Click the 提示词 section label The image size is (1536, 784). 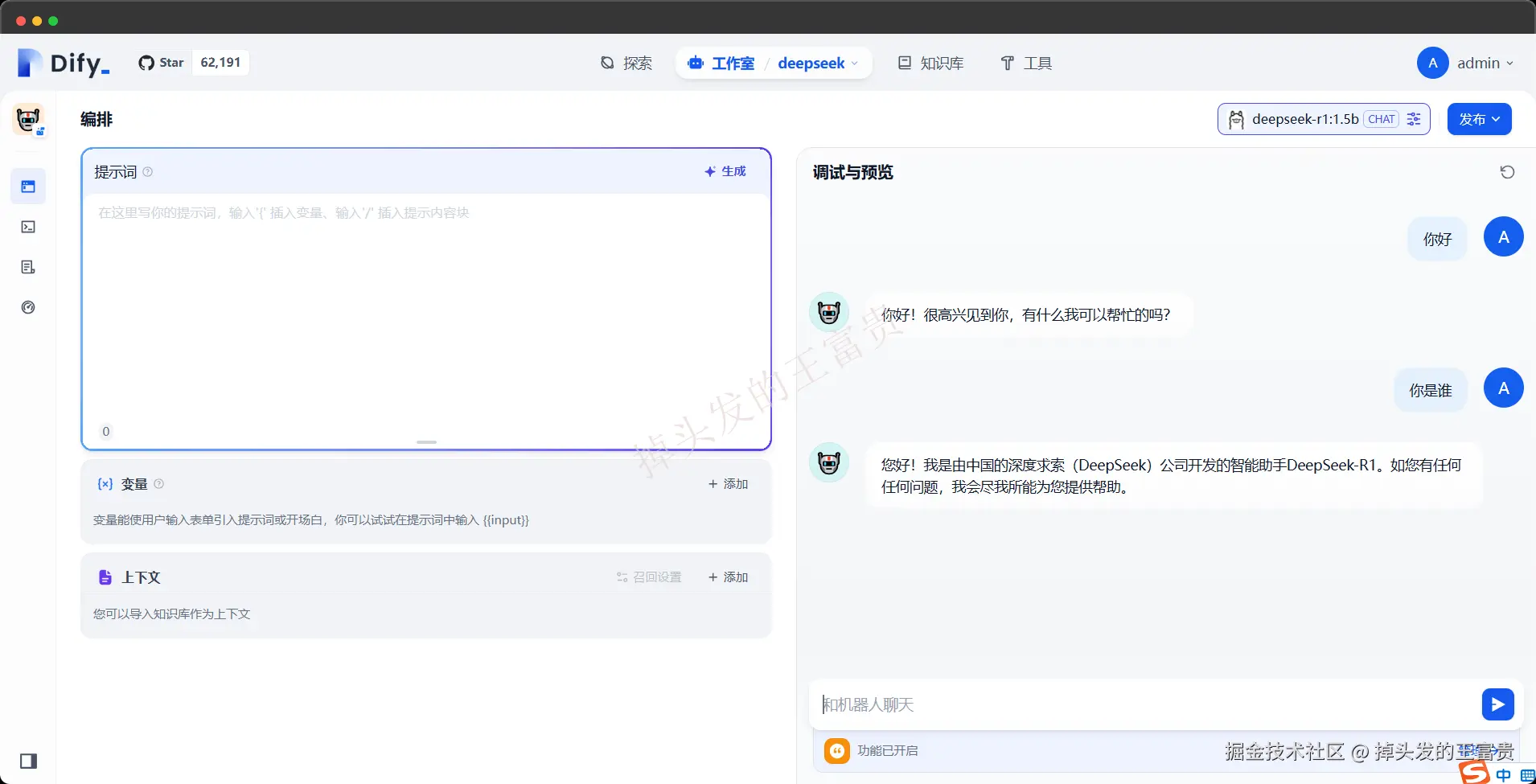click(x=116, y=171)
